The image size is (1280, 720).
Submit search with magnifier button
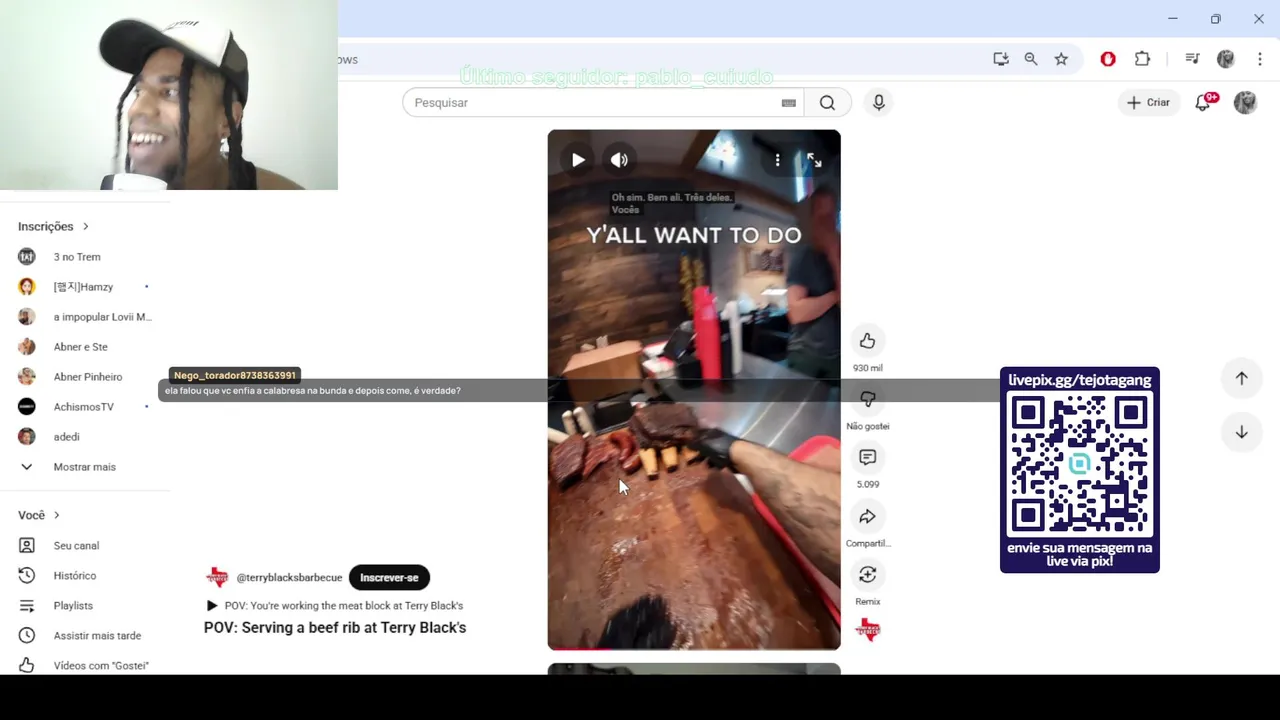(827, 102)
